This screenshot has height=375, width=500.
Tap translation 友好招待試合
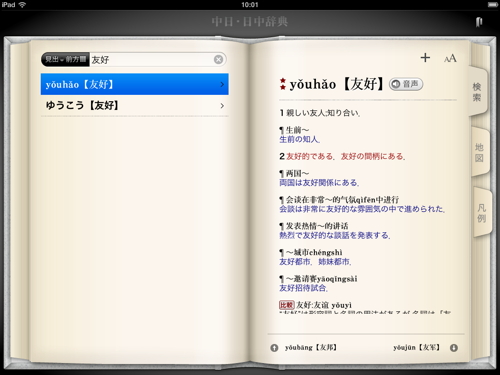303,288
